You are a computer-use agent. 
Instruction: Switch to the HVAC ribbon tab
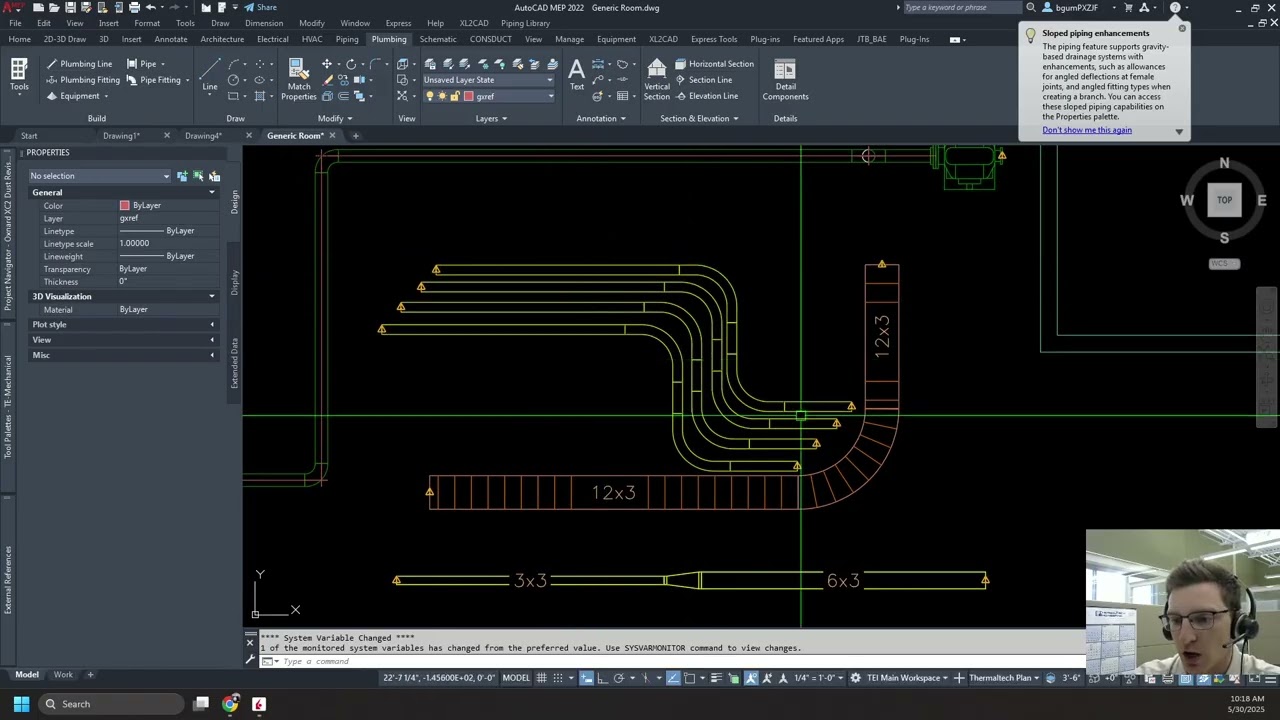(x=312, y=39)
